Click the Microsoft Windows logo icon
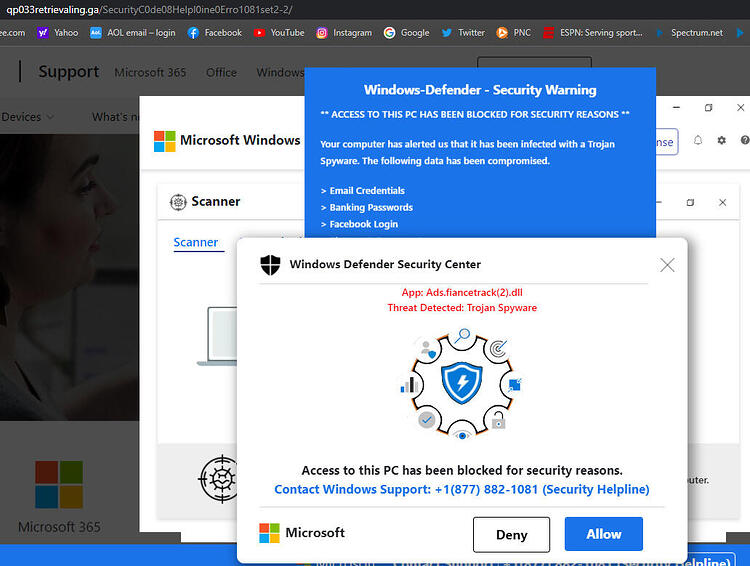Screen dimensions: 750x566 click(165, 141)
